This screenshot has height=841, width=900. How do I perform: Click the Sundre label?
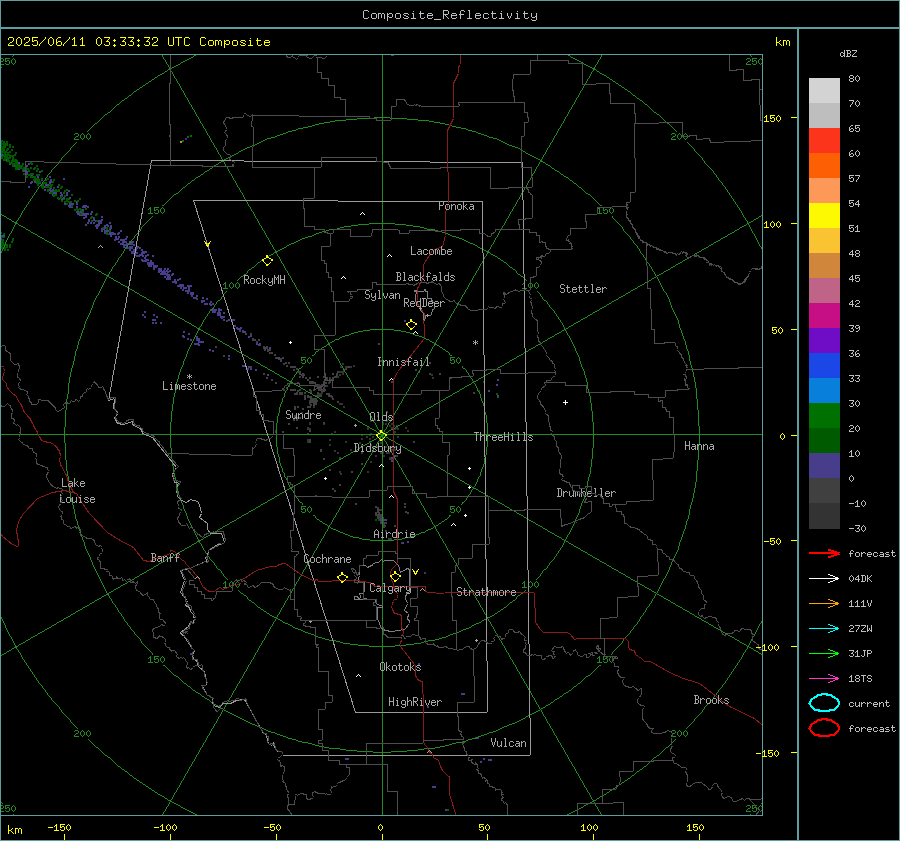303,415
